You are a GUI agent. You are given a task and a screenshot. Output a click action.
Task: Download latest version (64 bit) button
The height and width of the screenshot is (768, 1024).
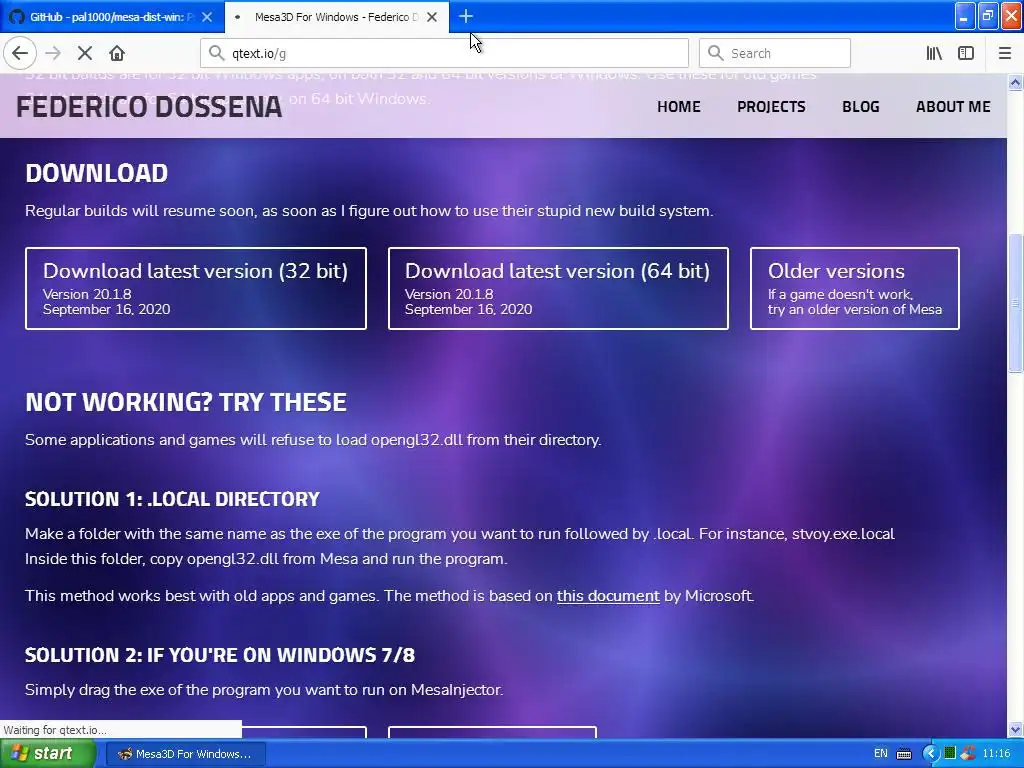coord(558,289)
